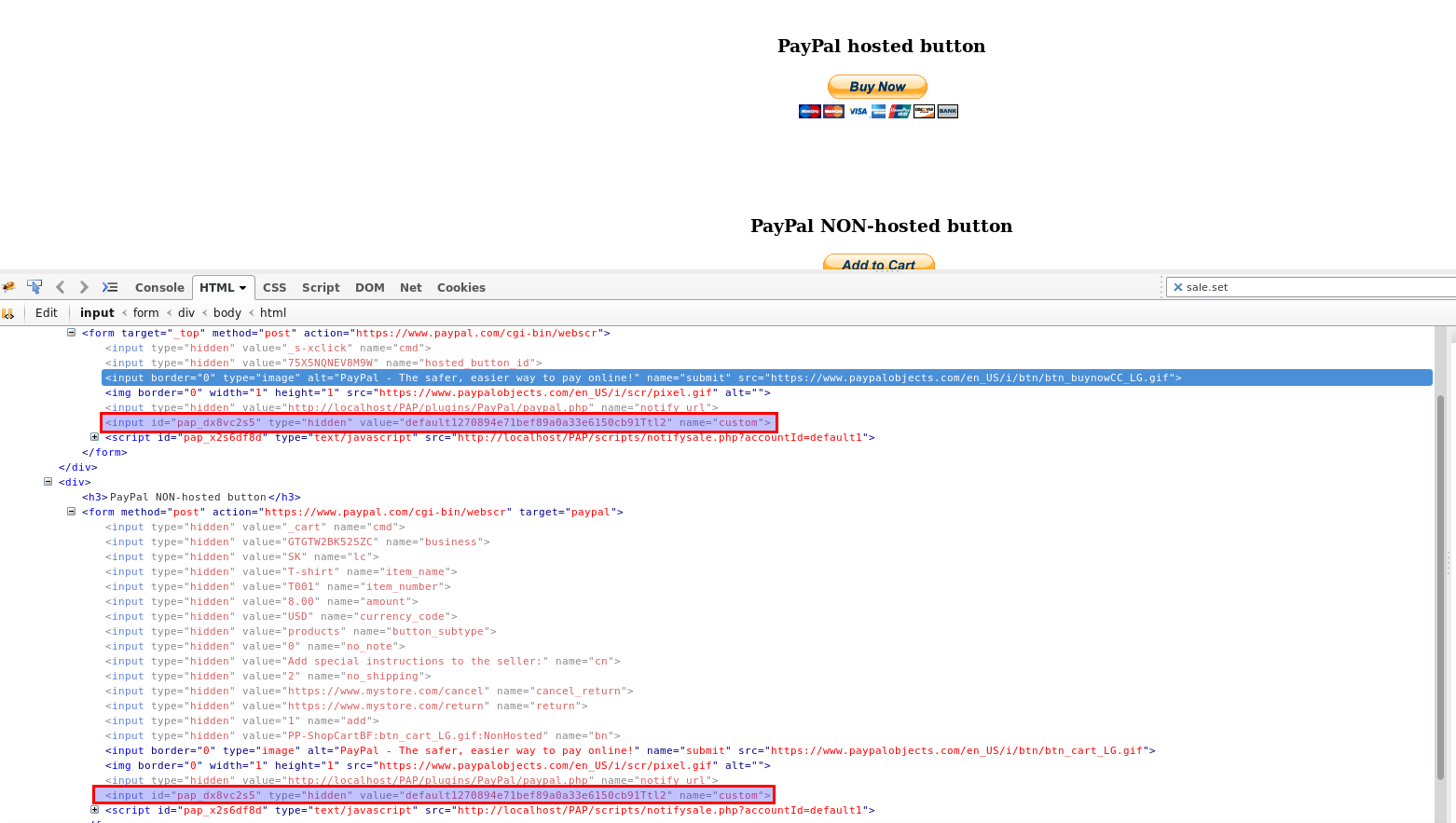Select body in the breadcrumb path
Viewport: 1456px width, 823px height.
[x=227, y=313]
